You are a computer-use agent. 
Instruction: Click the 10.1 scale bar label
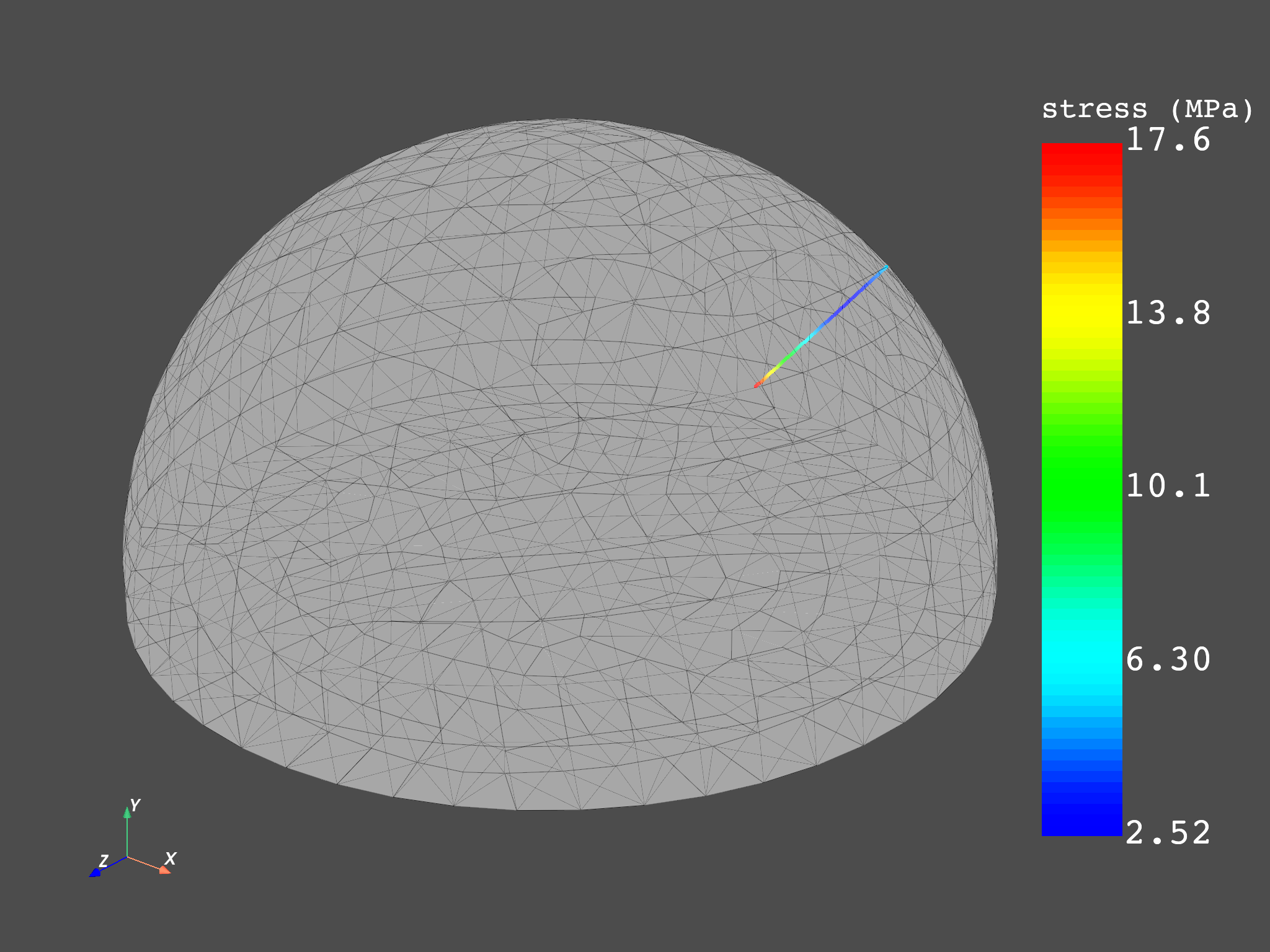(x=1168, y=486)
